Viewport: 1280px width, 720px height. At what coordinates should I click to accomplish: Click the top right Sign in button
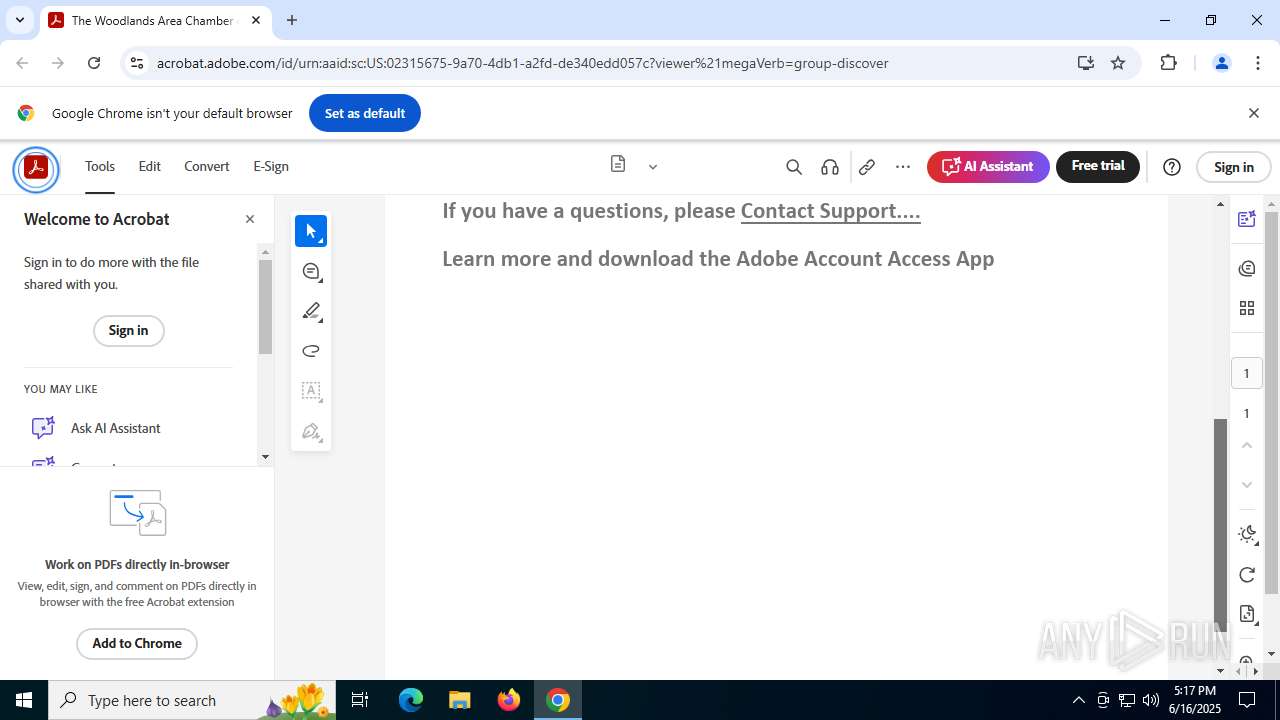(x=1234, y=167)
